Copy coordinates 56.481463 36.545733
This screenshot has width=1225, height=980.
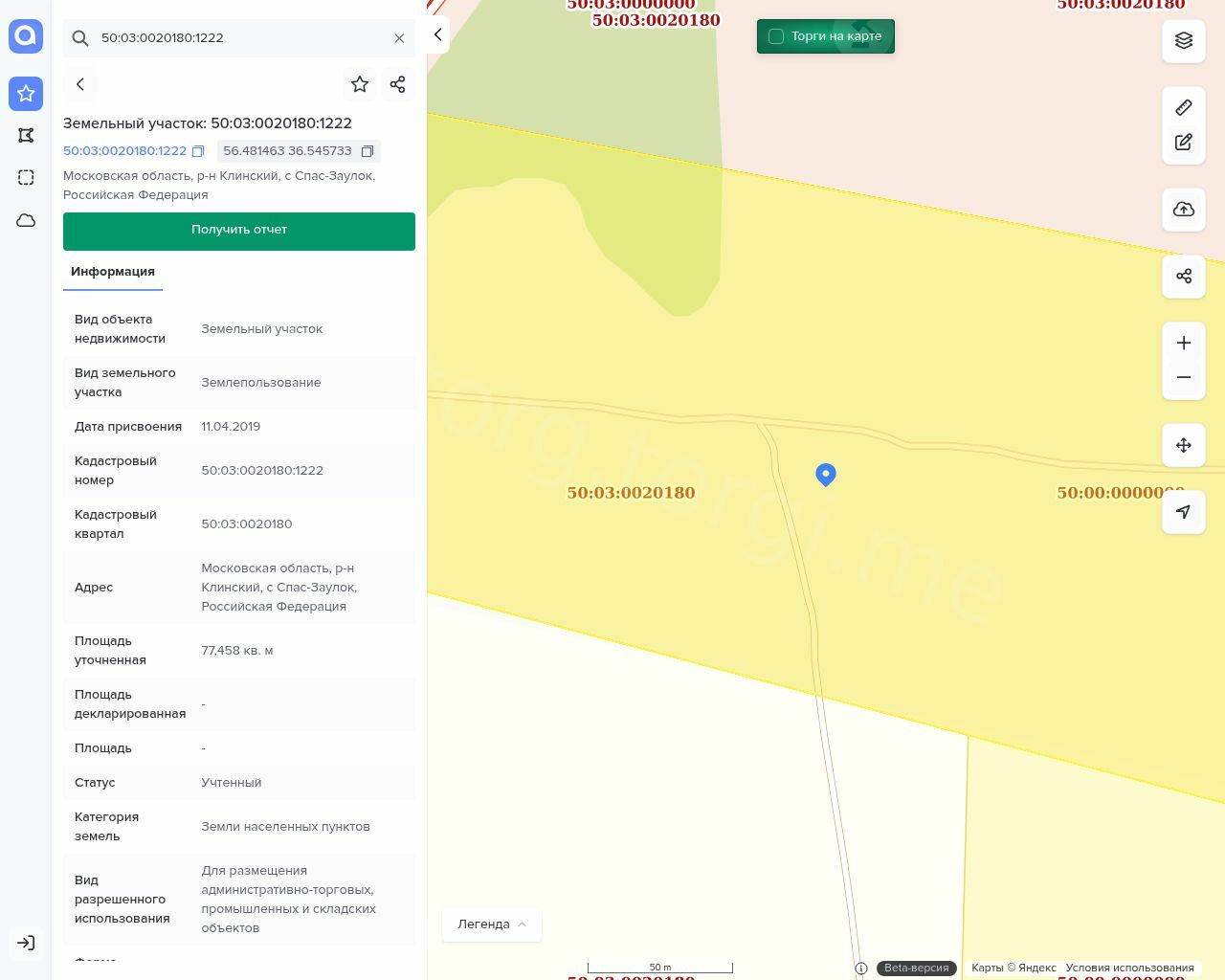pyautogui.click(x=367, y=151)
